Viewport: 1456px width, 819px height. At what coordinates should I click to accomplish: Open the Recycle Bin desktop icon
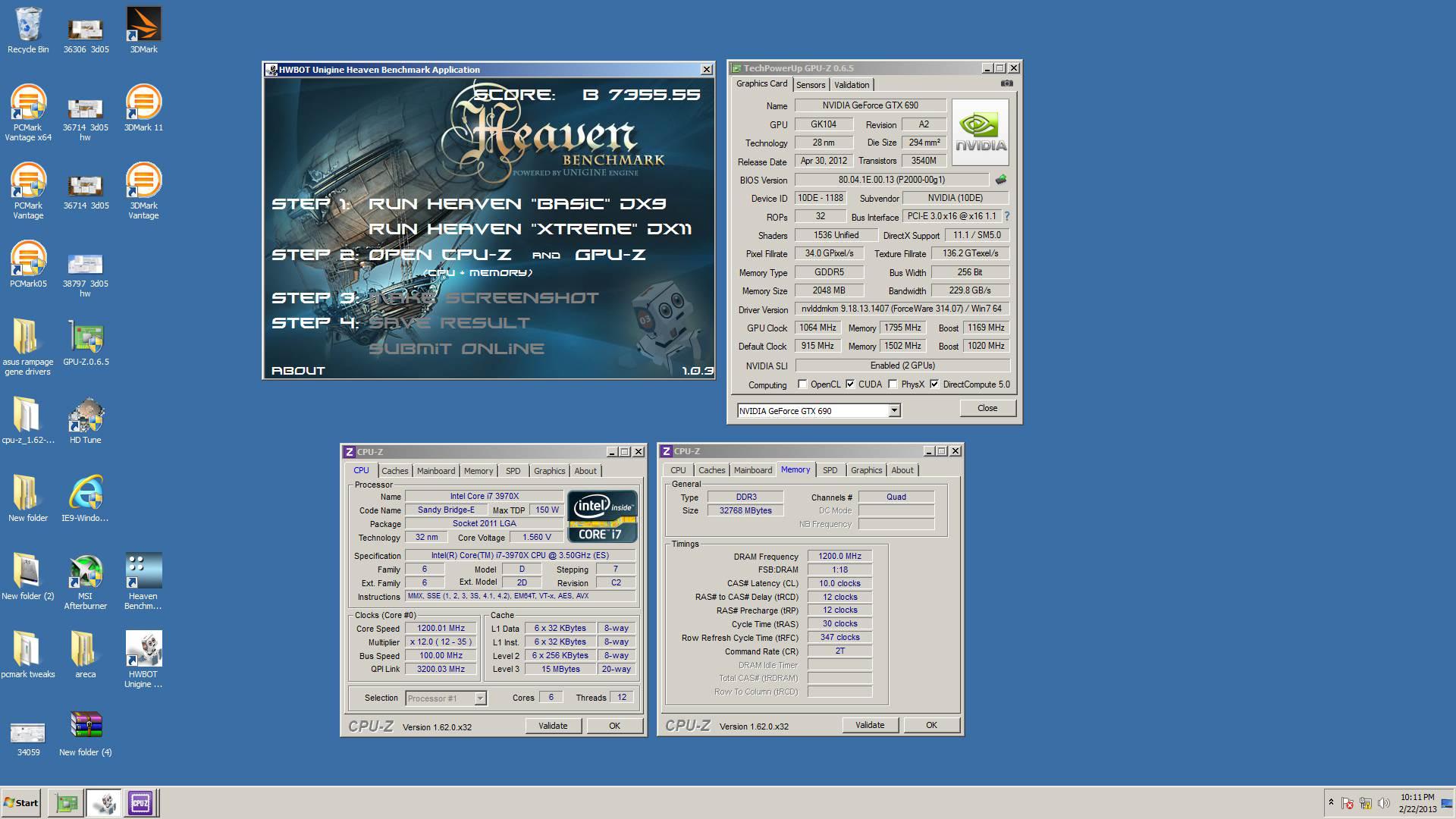point(28,30)
